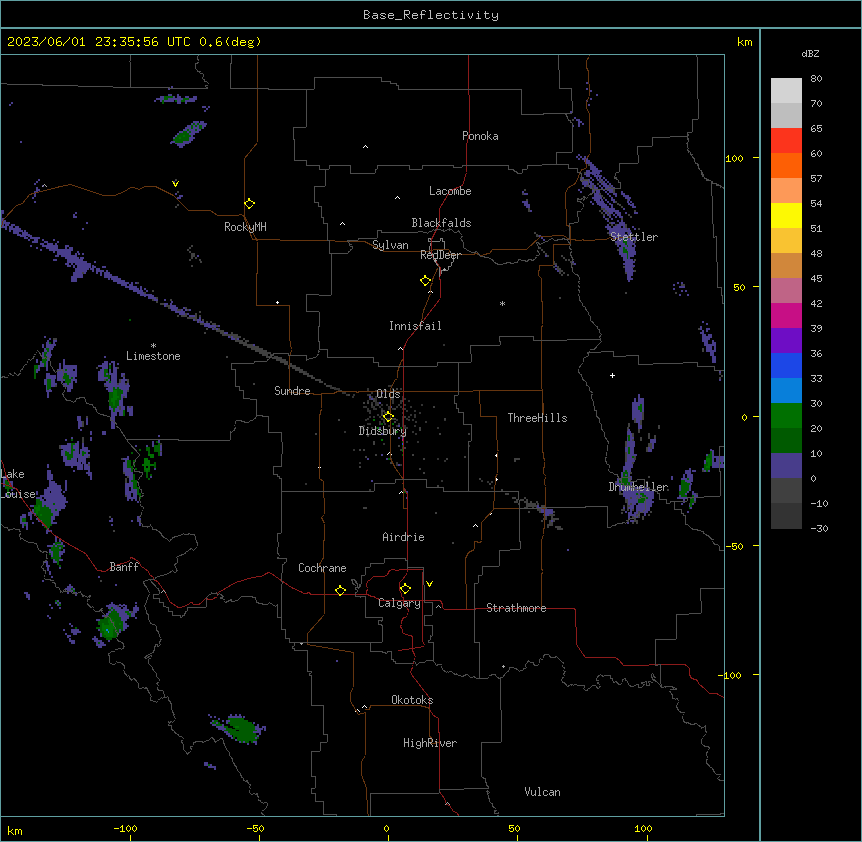The width and height of the screenshot is (862, 842).
Task: Click the Blackfalds label
Action: click(x=441, y=223)
